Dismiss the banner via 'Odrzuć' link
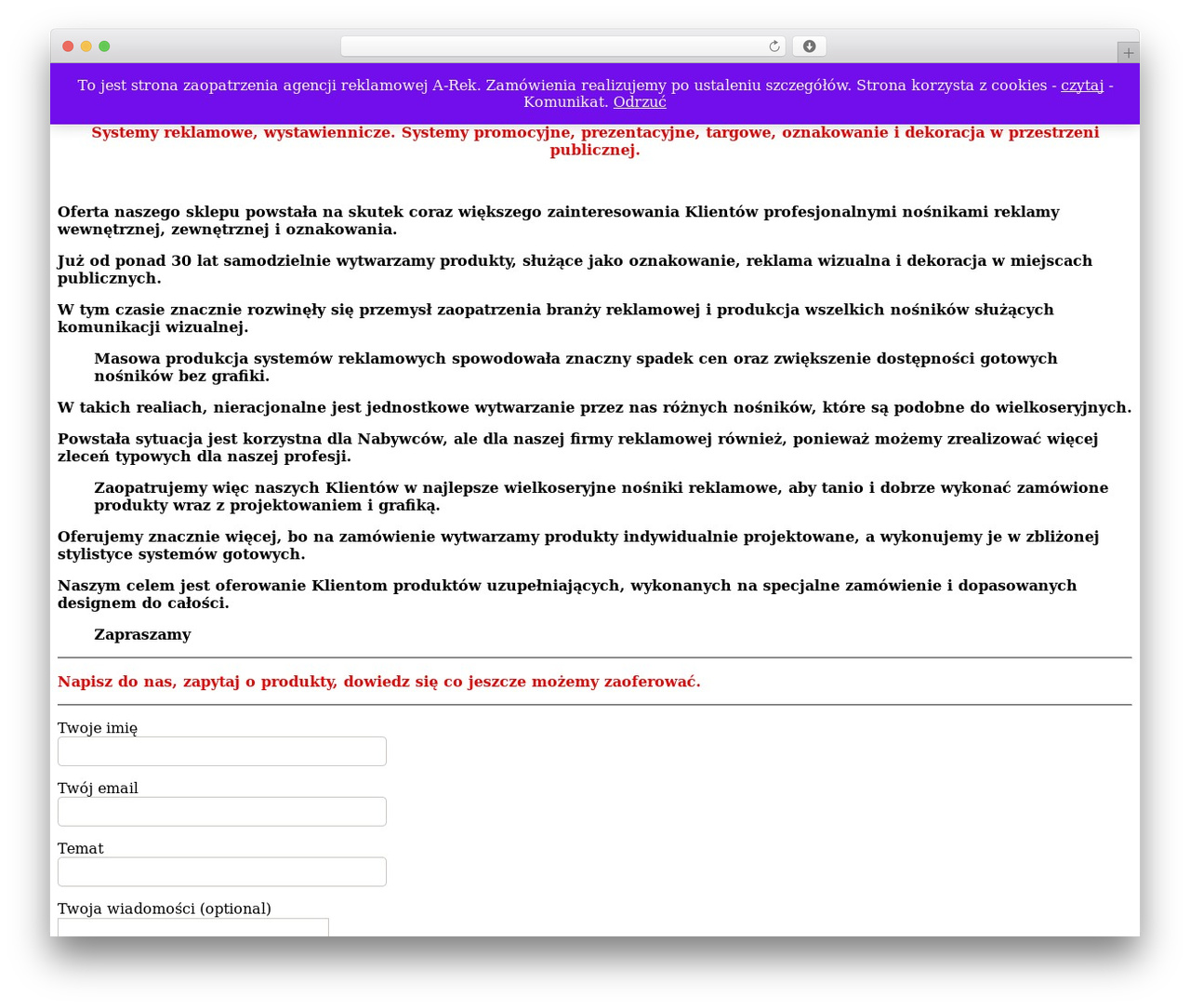This screenshot has height=1008, width=1190. pos(640,102)
